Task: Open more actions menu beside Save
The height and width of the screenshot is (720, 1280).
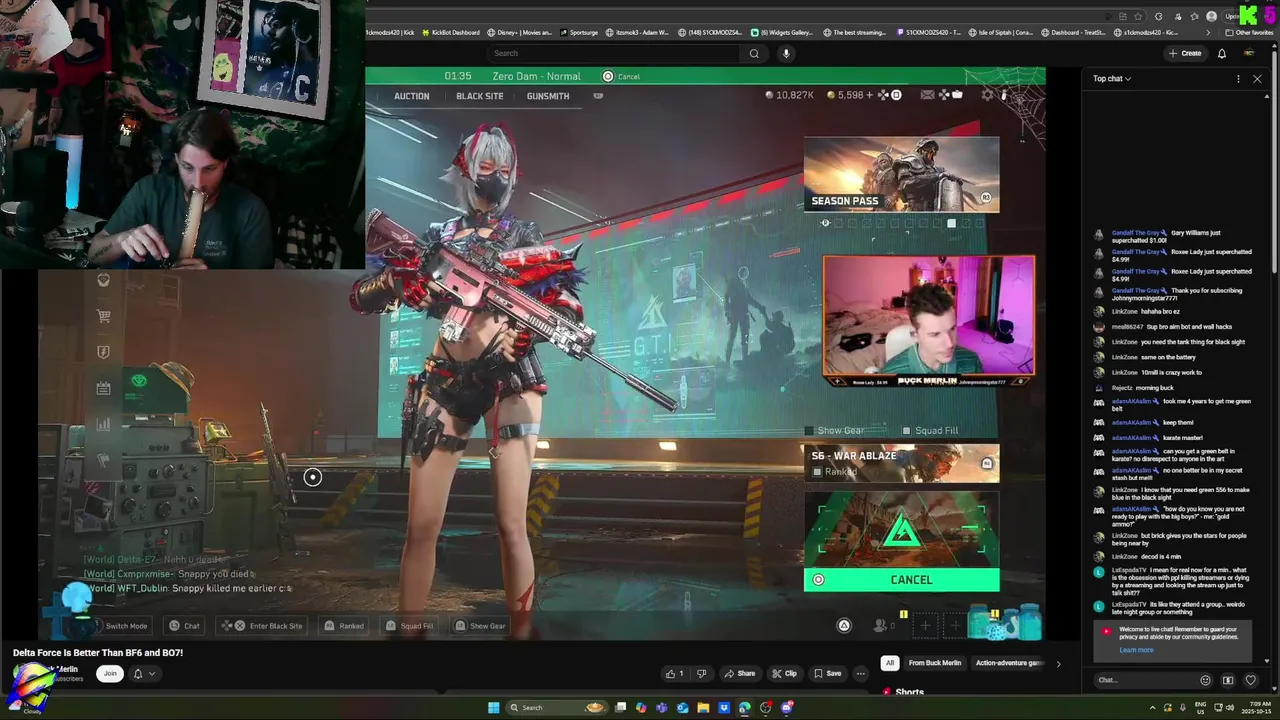Action: [860, 673]
